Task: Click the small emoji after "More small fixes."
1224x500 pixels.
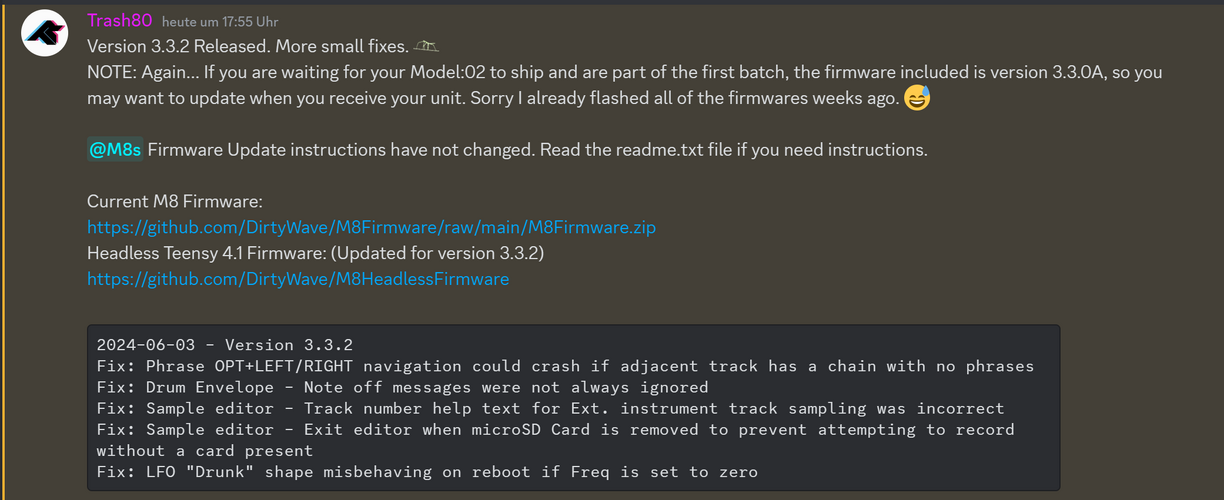Action: [427, 46]
